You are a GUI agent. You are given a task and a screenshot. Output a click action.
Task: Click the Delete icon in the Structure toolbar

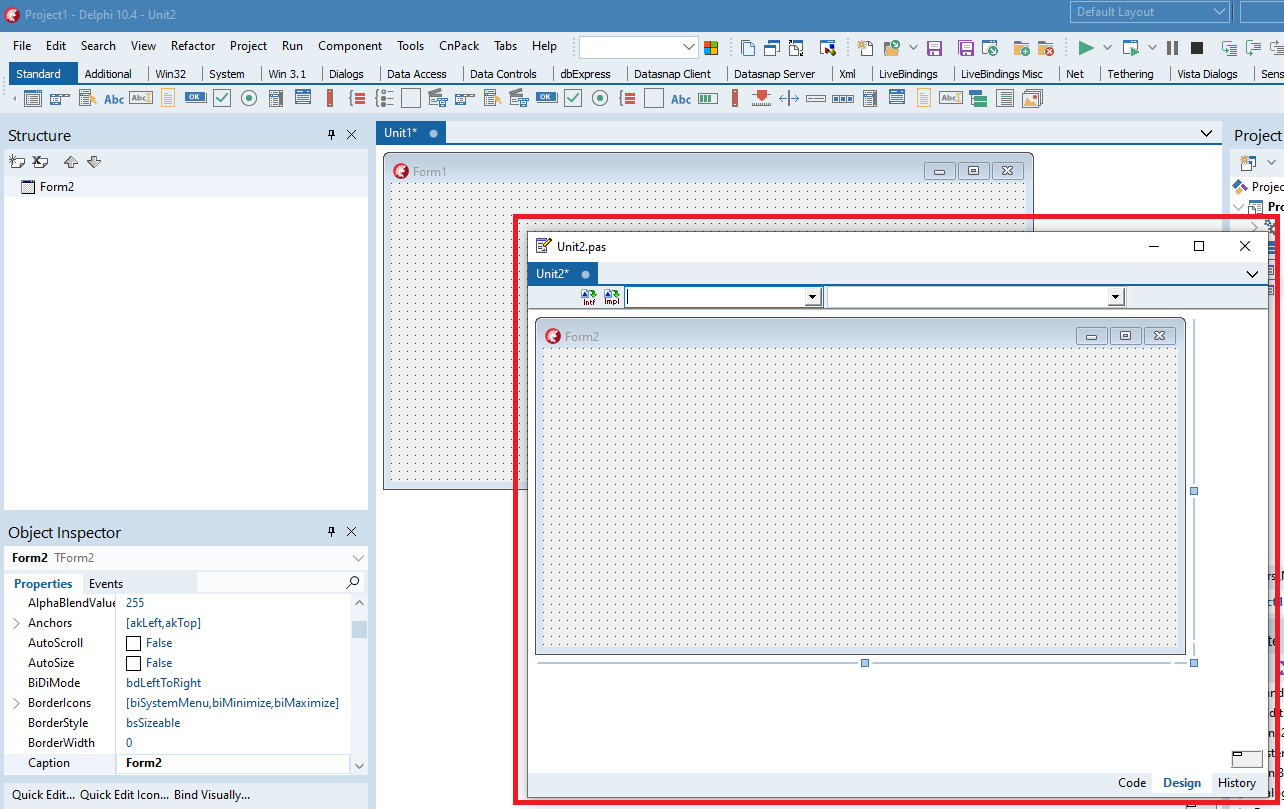point(40,162)
